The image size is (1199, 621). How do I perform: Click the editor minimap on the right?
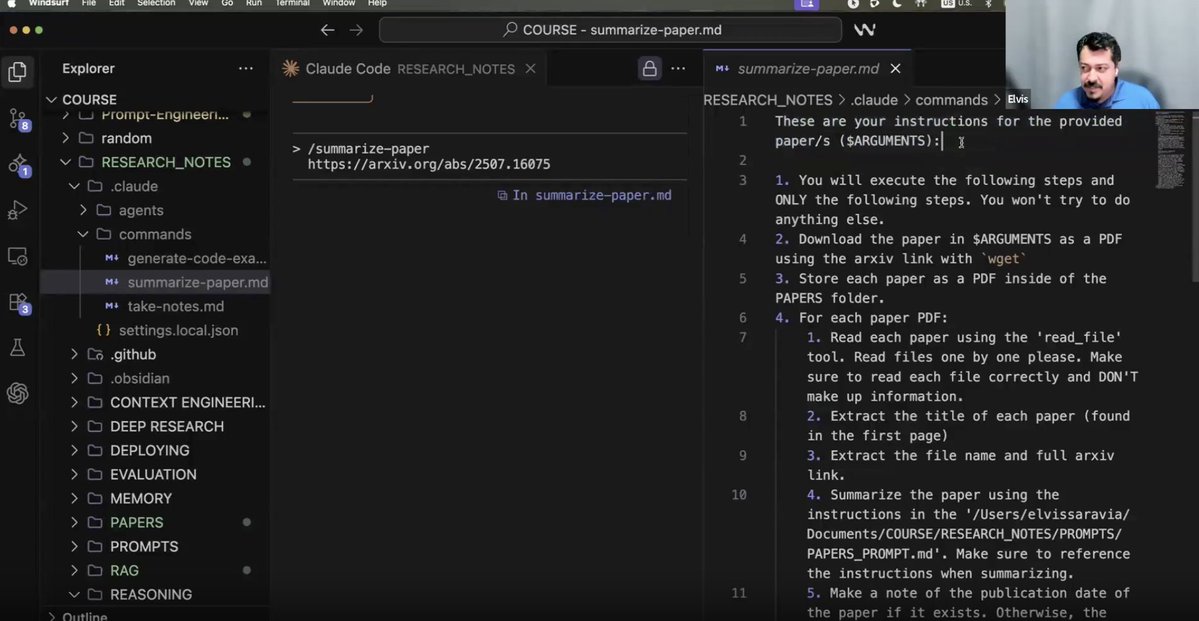(x=1169, y=150)
